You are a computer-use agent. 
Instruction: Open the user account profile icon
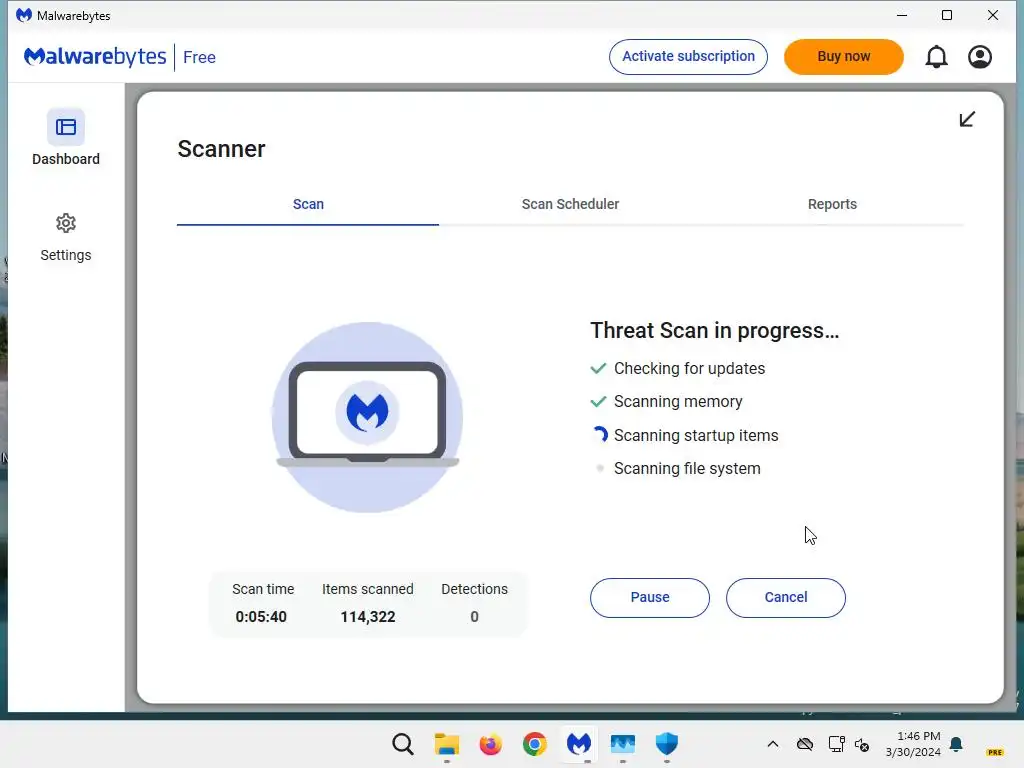[x=980, y=57]
